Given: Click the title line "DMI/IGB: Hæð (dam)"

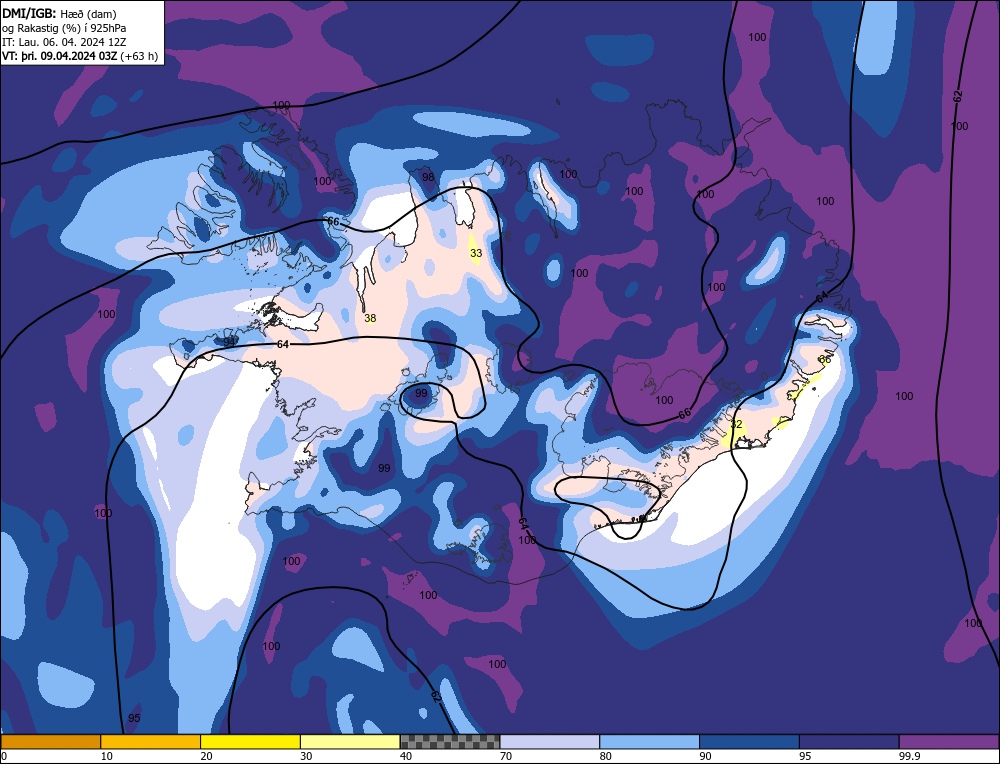Looking at the screenshot, I should point(59,13).
